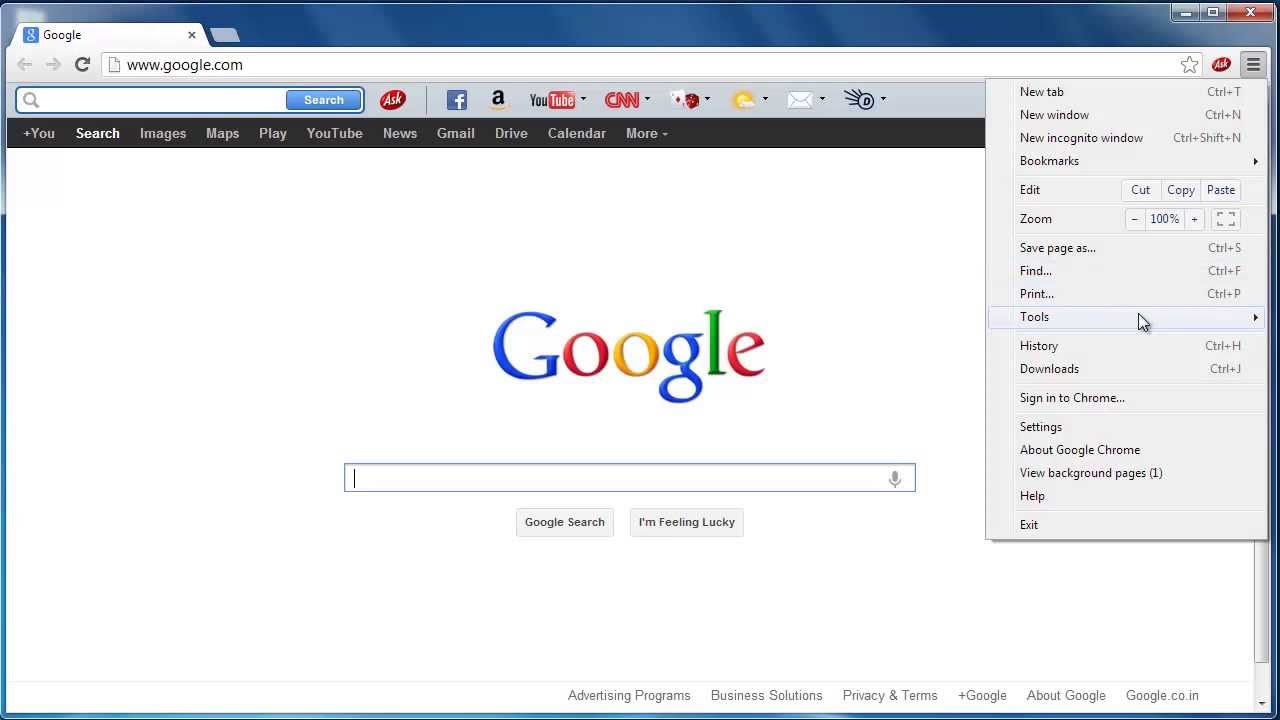Increase zoom with the plus control
The image size is (1280, 720).
coord(1194,219)
